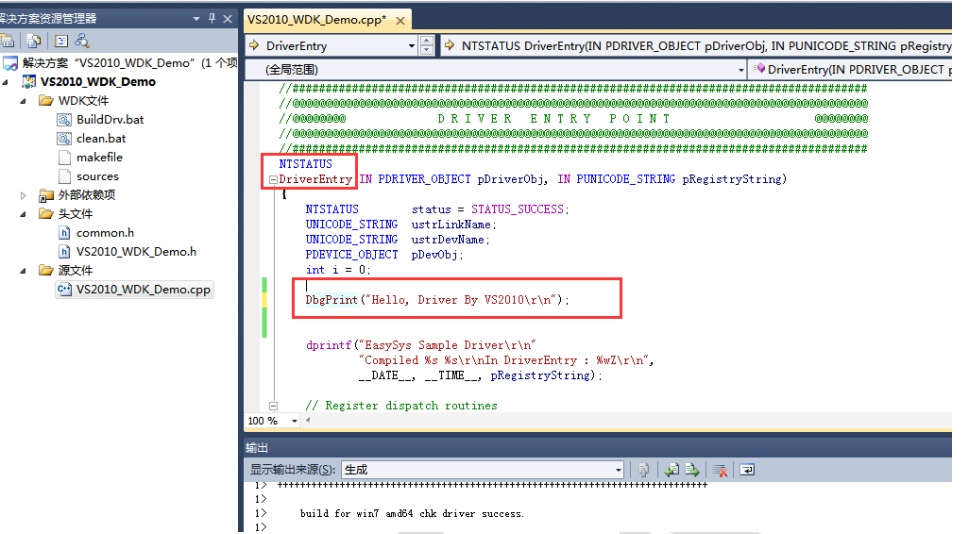The width and height of the screenshot is (971, 534).
Task: Click the 输出 panel title
Action: [256, 448]
